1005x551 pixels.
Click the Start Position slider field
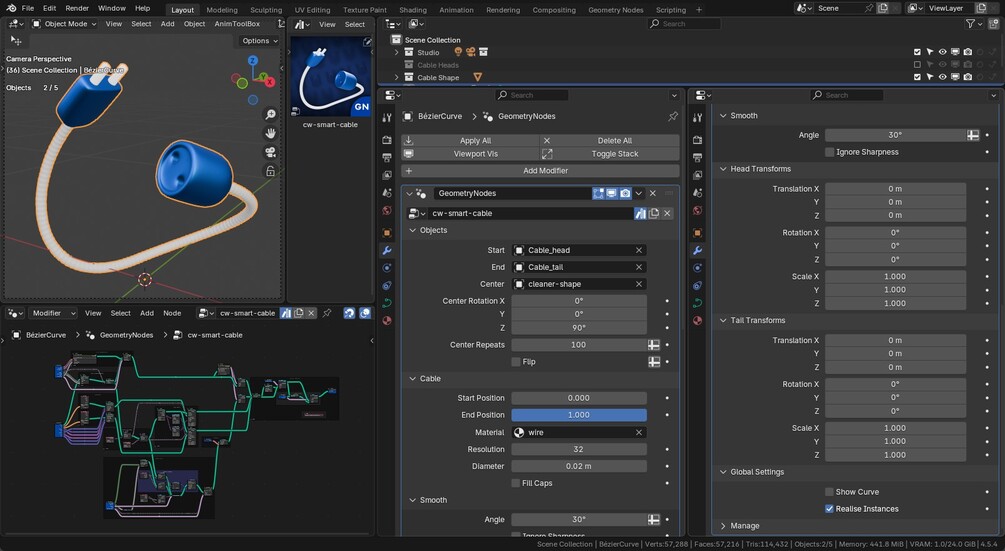click(579, 398)
